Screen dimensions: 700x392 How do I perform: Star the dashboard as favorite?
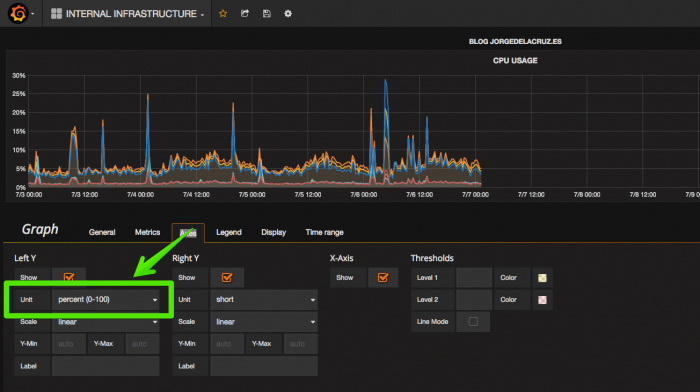[223, 13]
